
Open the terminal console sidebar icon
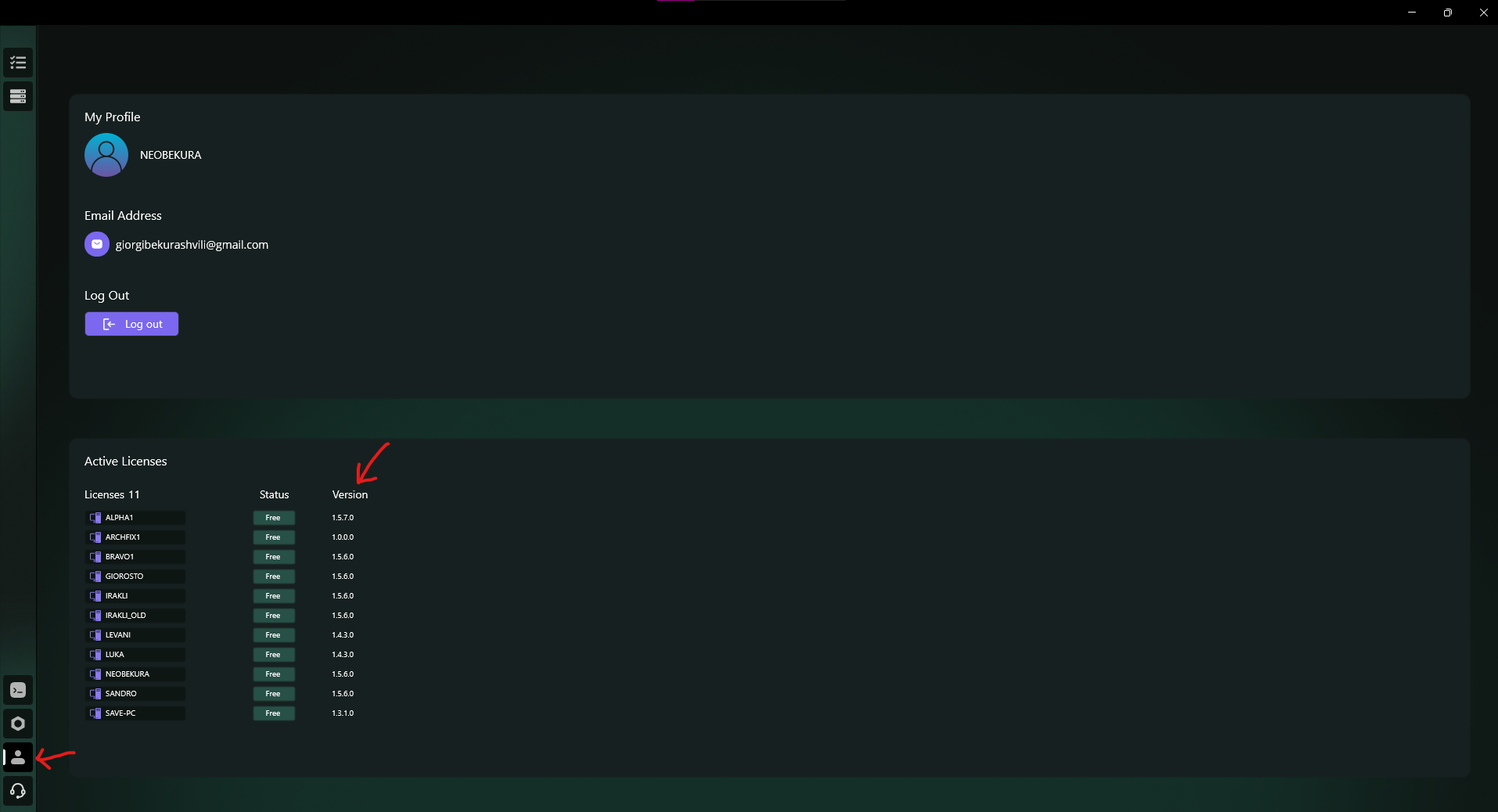point(17,690)
